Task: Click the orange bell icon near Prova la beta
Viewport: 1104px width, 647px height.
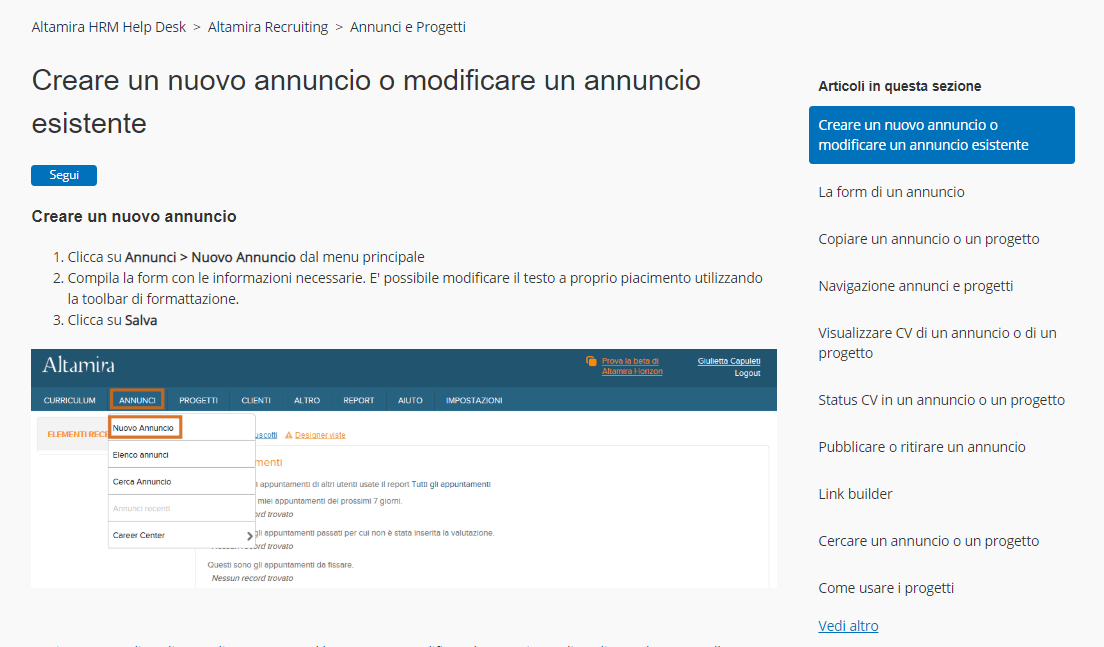Action: pyautogui.click(x=590, y=362)
